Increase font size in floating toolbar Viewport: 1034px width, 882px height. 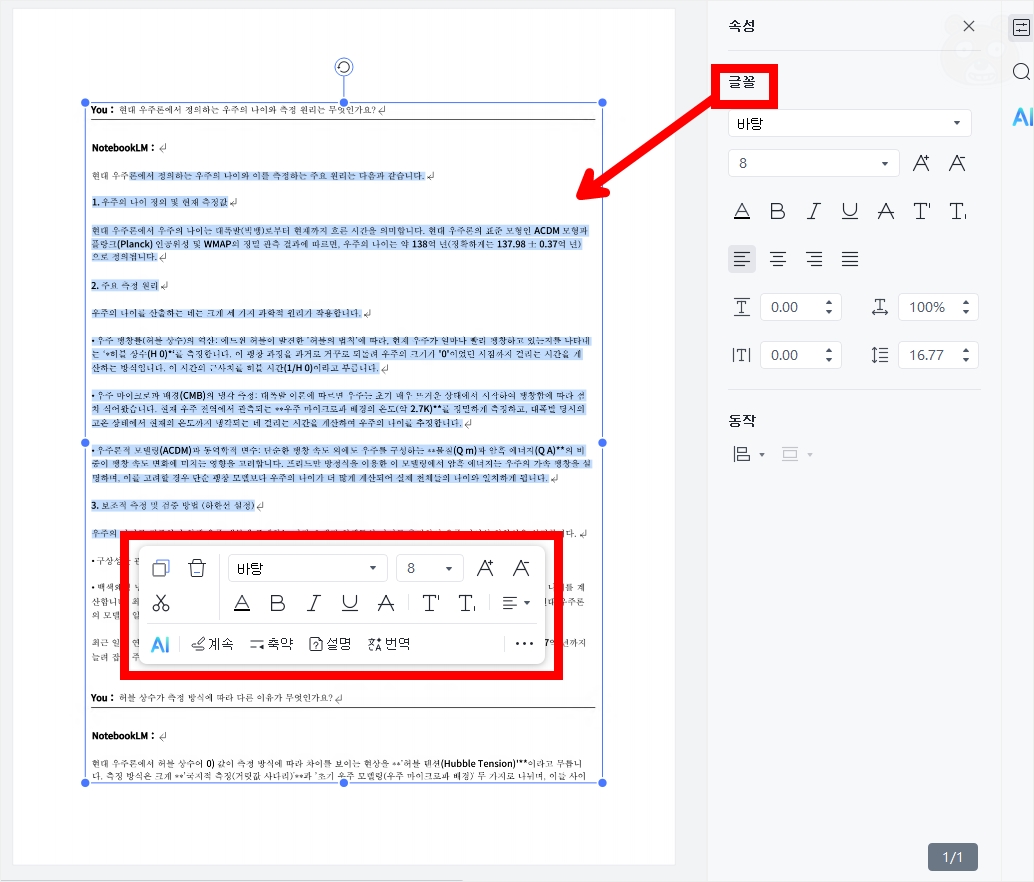pos(485,568)
